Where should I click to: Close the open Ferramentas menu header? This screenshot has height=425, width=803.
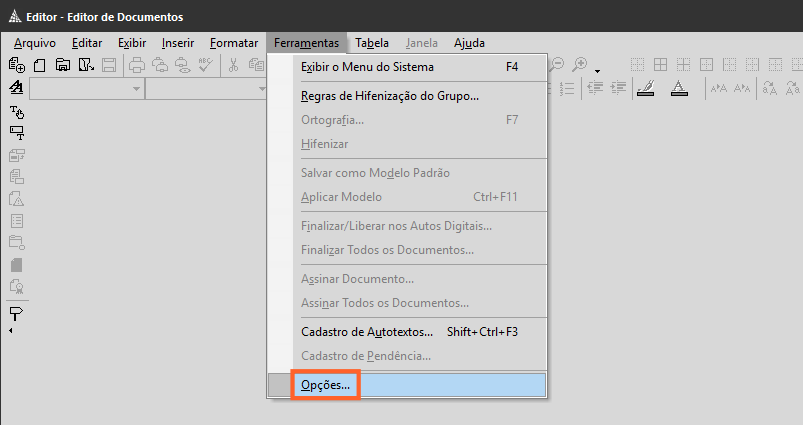306,43
